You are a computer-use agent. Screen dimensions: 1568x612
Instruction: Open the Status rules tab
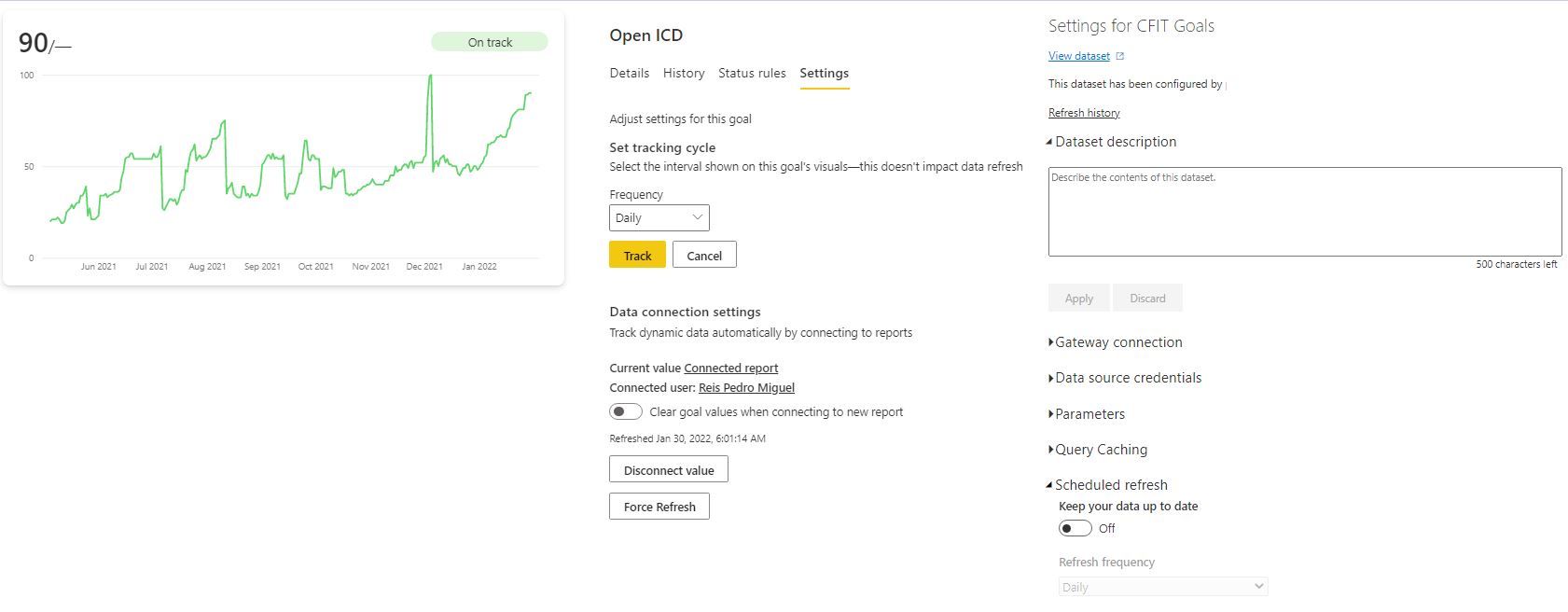(752, 73)
